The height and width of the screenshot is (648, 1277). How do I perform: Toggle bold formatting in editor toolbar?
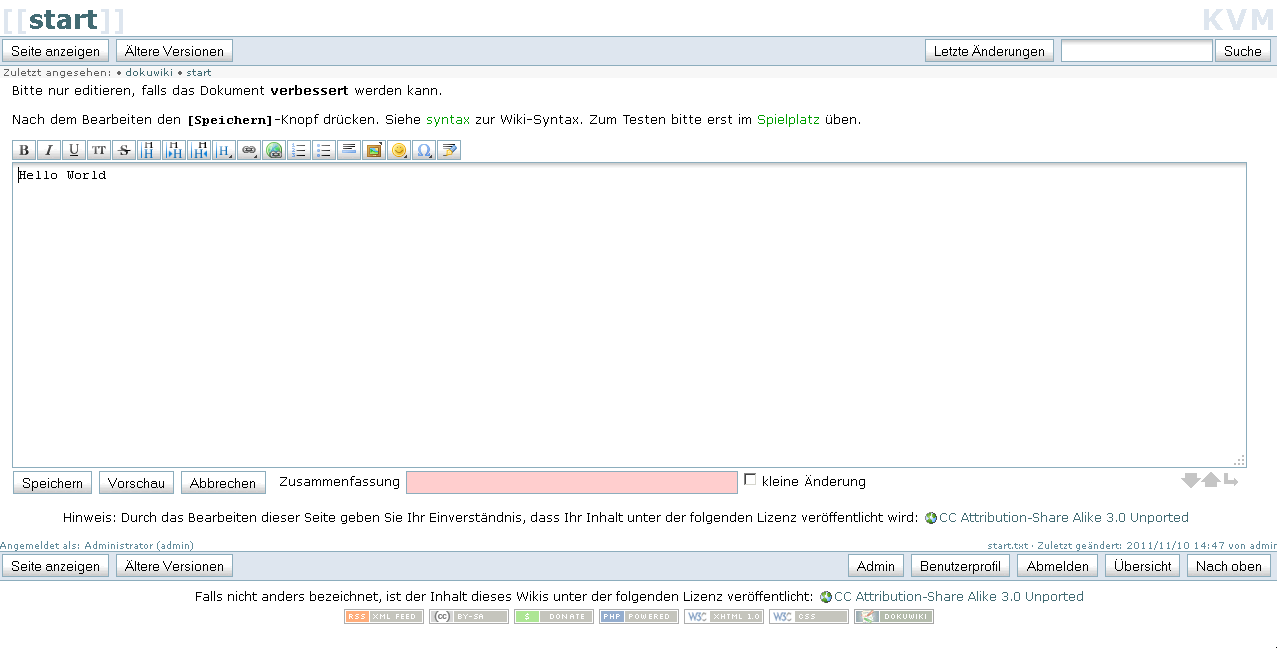tap(24, 151)
